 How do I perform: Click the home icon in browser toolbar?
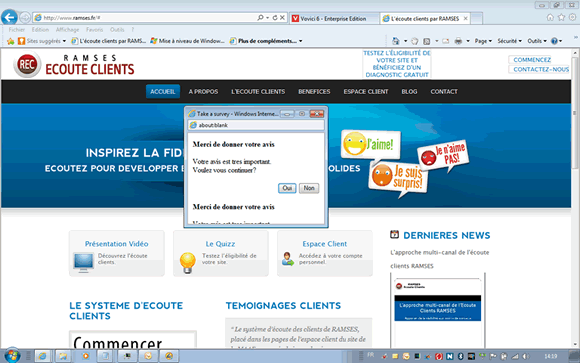tap(550, 17)
